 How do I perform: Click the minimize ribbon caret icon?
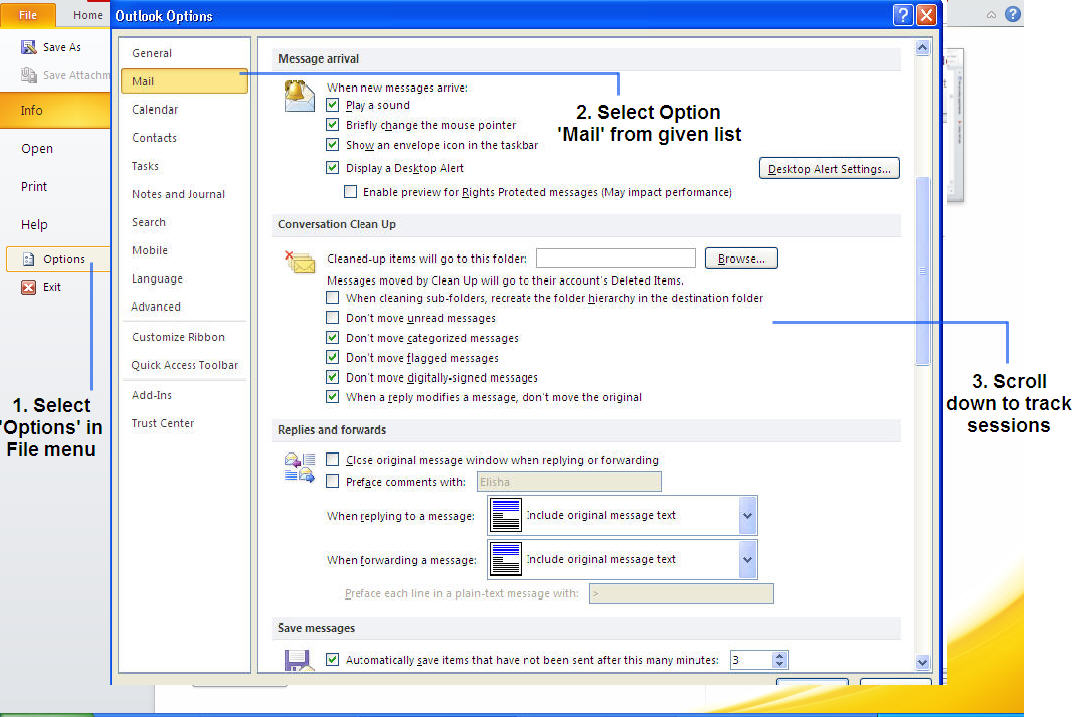coord(991,15)
